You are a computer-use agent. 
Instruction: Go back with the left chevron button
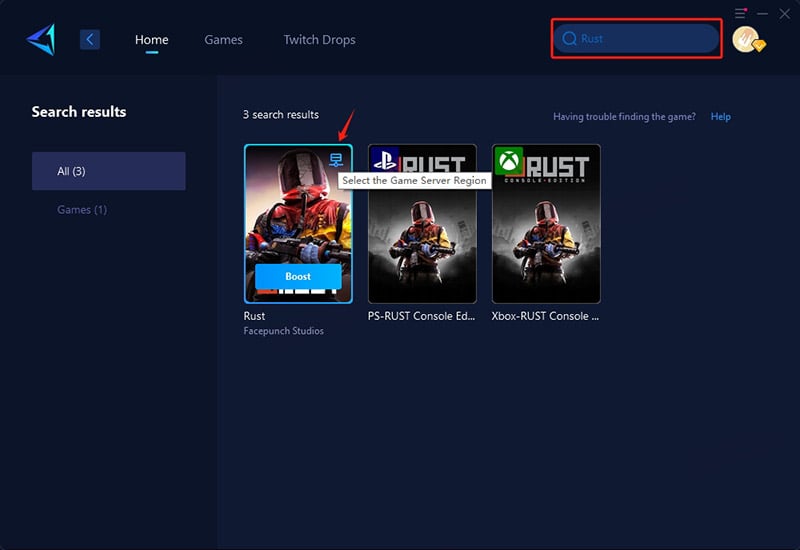[90, 39]
